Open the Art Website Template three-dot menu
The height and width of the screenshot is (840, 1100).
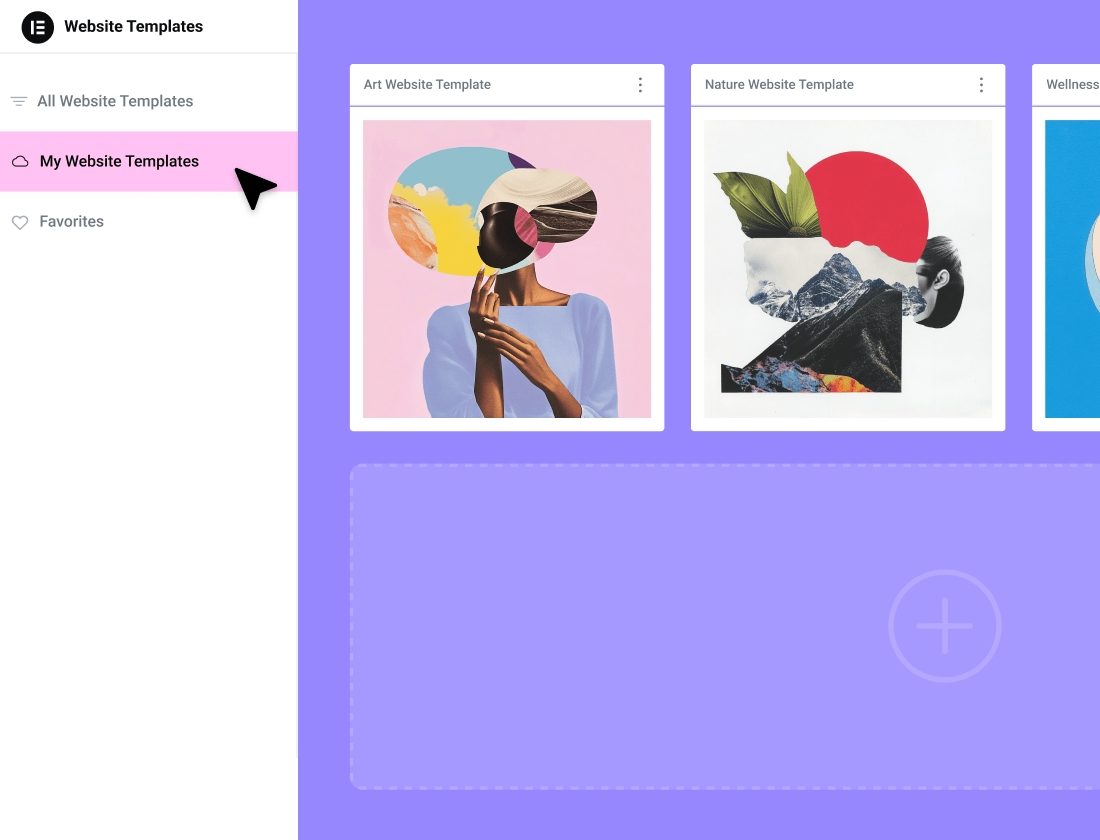click(641, 85)
